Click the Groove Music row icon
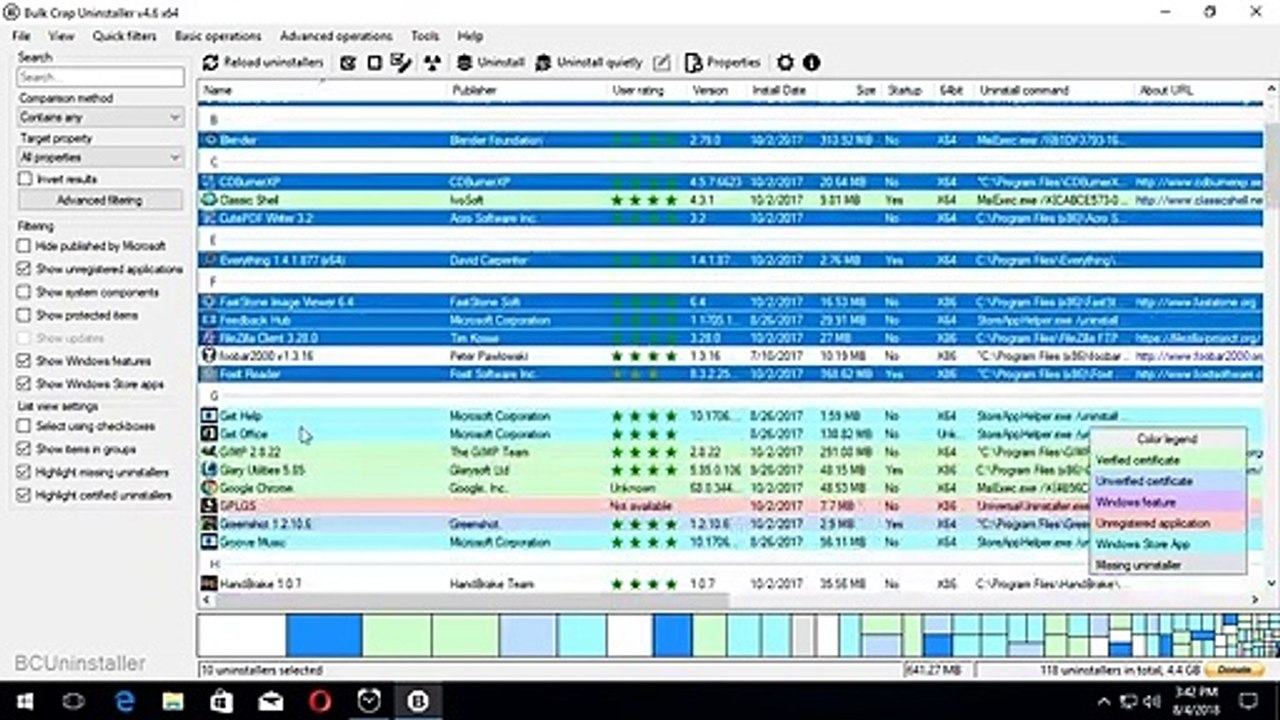The image size is (1280, 720). point(209,542)
